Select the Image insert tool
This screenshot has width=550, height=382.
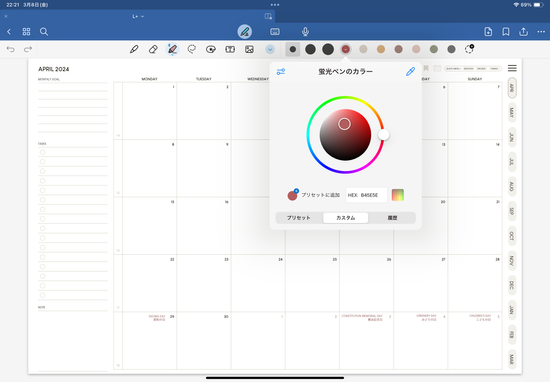(249, 49)
